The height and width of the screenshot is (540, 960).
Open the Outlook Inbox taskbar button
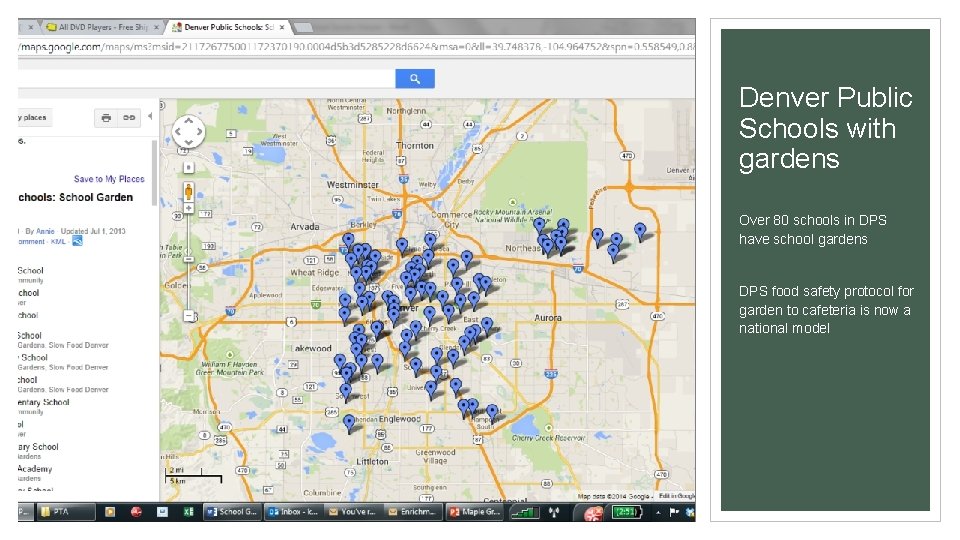pyautogui.click(x=294, y=512)
